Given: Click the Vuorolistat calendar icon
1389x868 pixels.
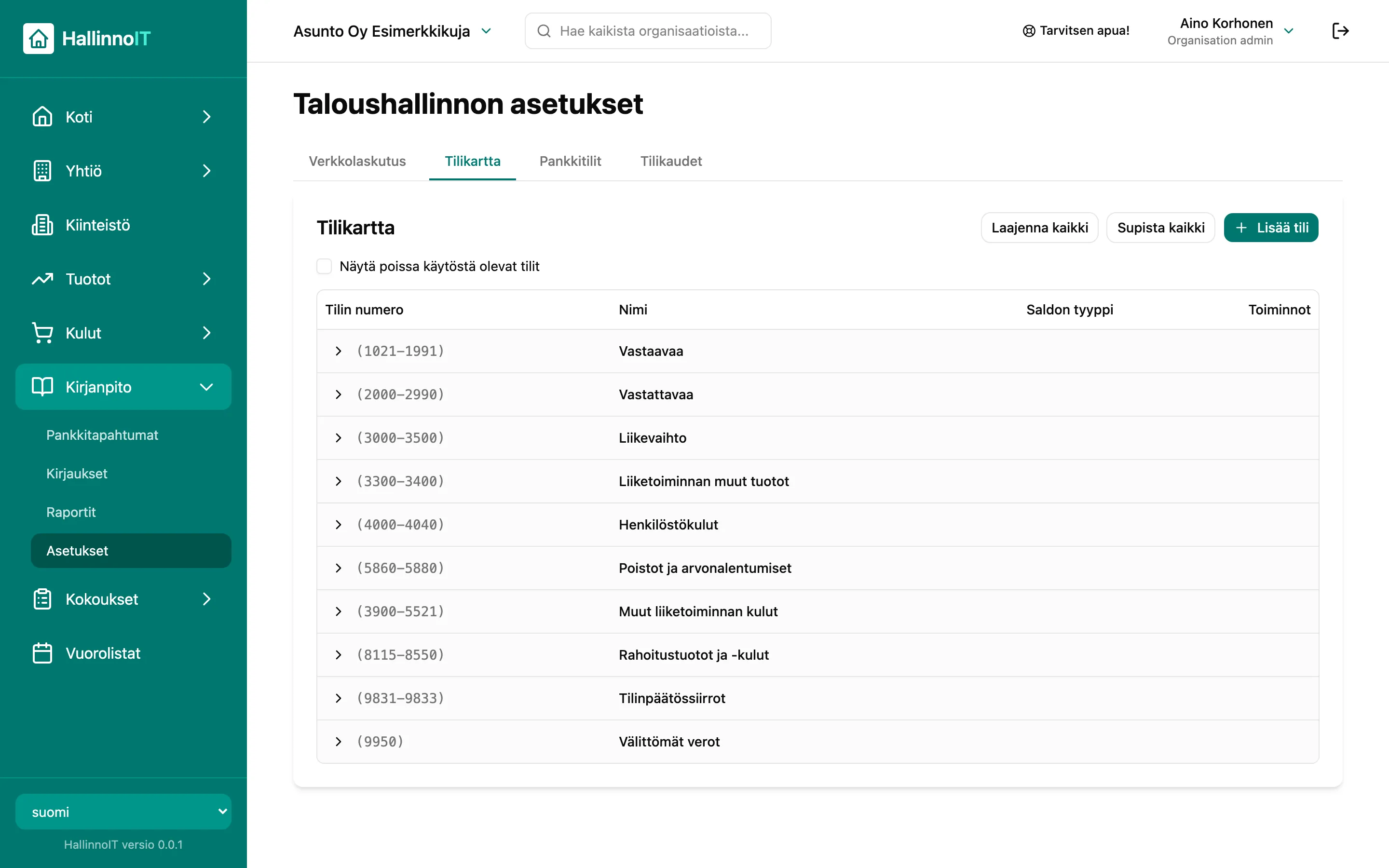Looking at the screenshot, I should (42, 653).
